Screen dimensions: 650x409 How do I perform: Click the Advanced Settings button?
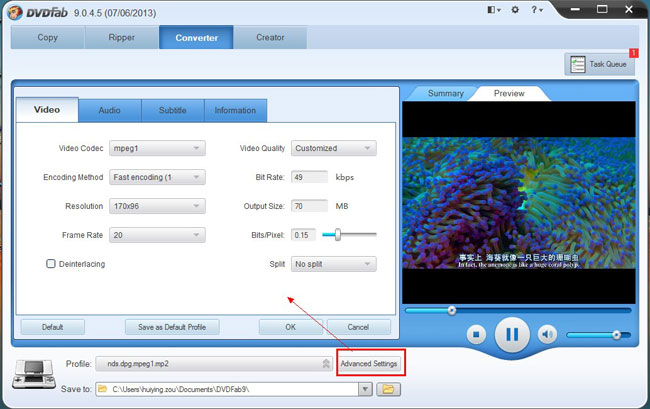[x=370, y=363]
